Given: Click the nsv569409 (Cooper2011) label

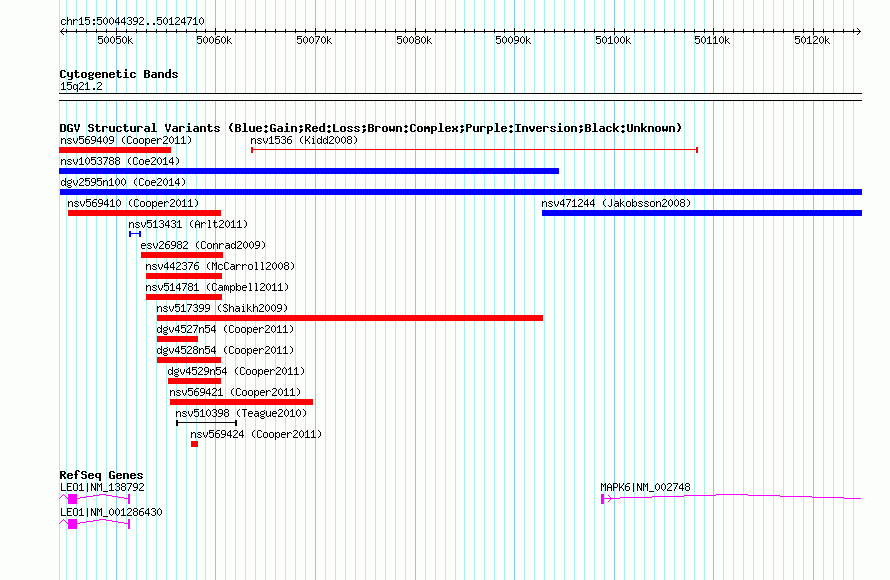Looking at the screenshot, I should [x=126, y=140].
